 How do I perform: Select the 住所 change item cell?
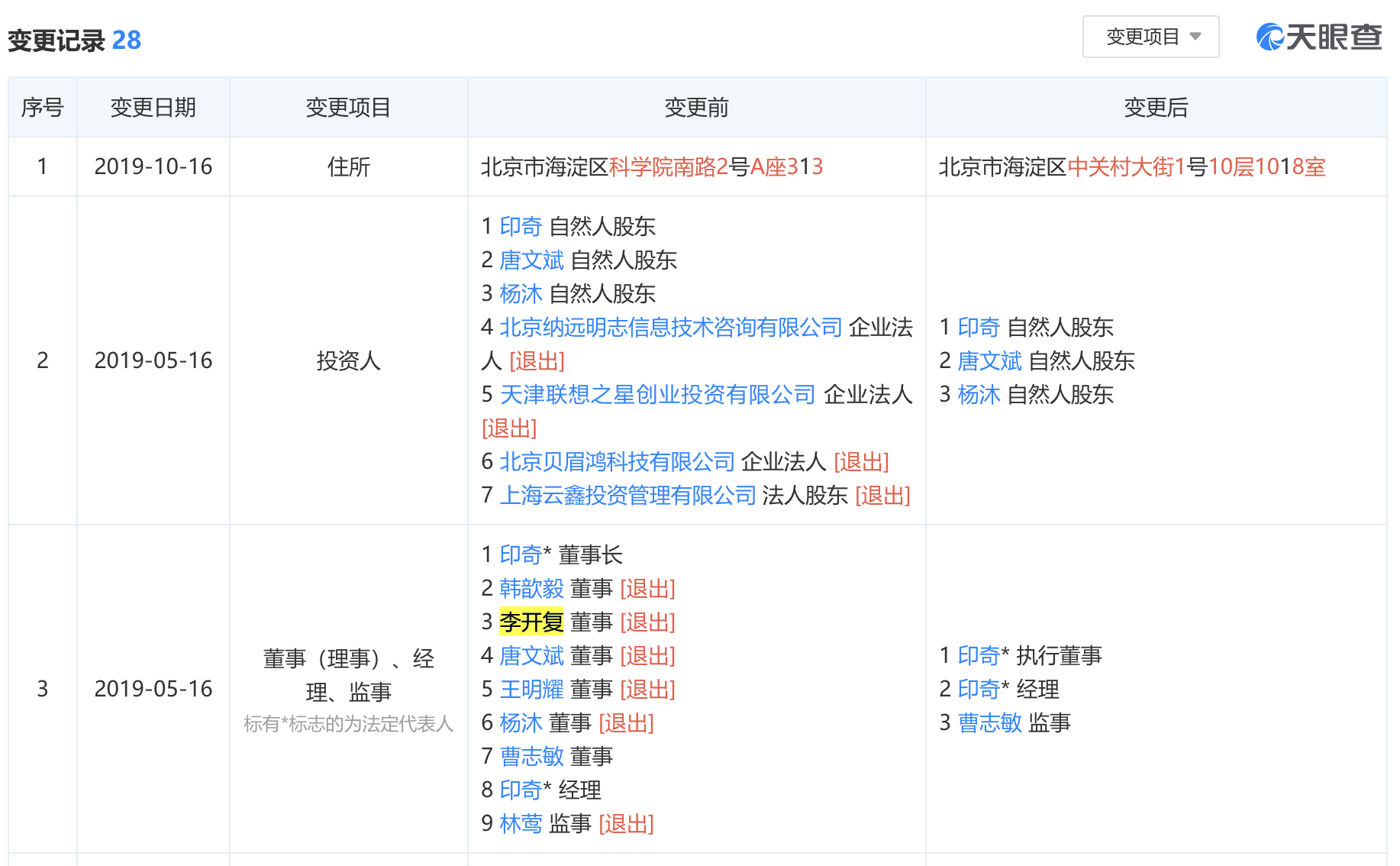click(348, 166)
